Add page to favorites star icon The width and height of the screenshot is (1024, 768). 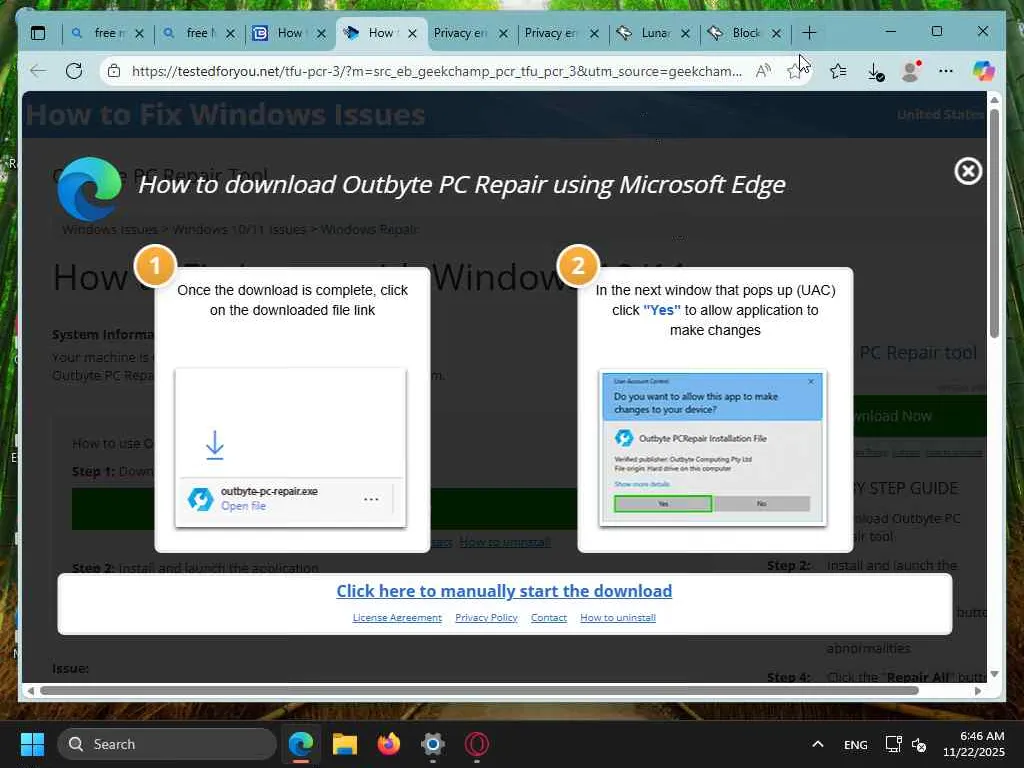pyautogui.click(x=794, y=71)
